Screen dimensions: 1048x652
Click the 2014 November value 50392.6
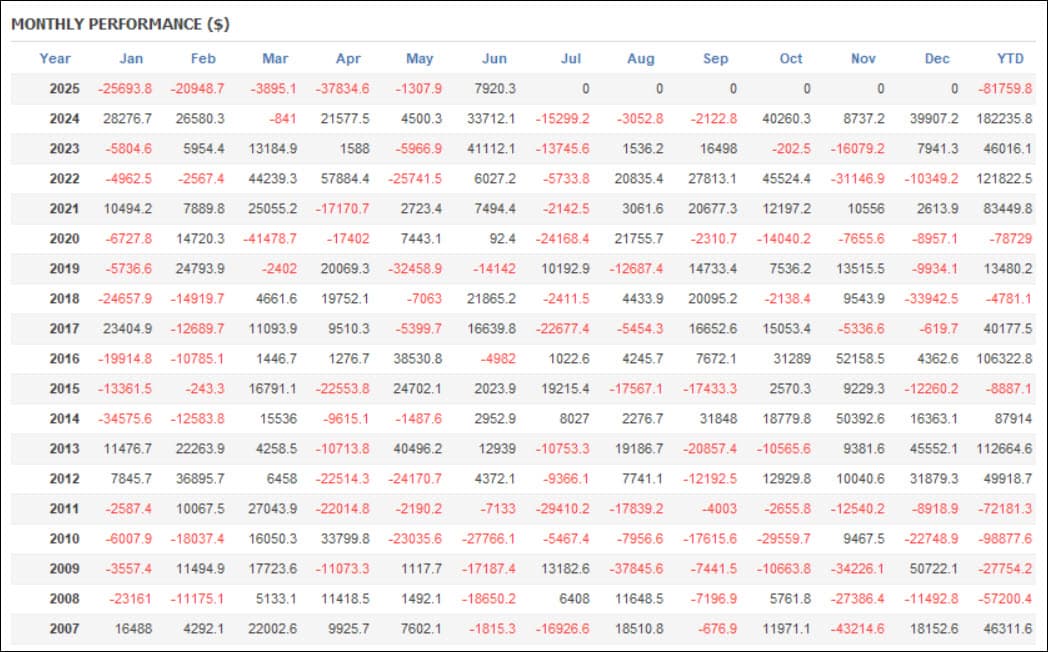pyautogui.click(x=860, y=420)
